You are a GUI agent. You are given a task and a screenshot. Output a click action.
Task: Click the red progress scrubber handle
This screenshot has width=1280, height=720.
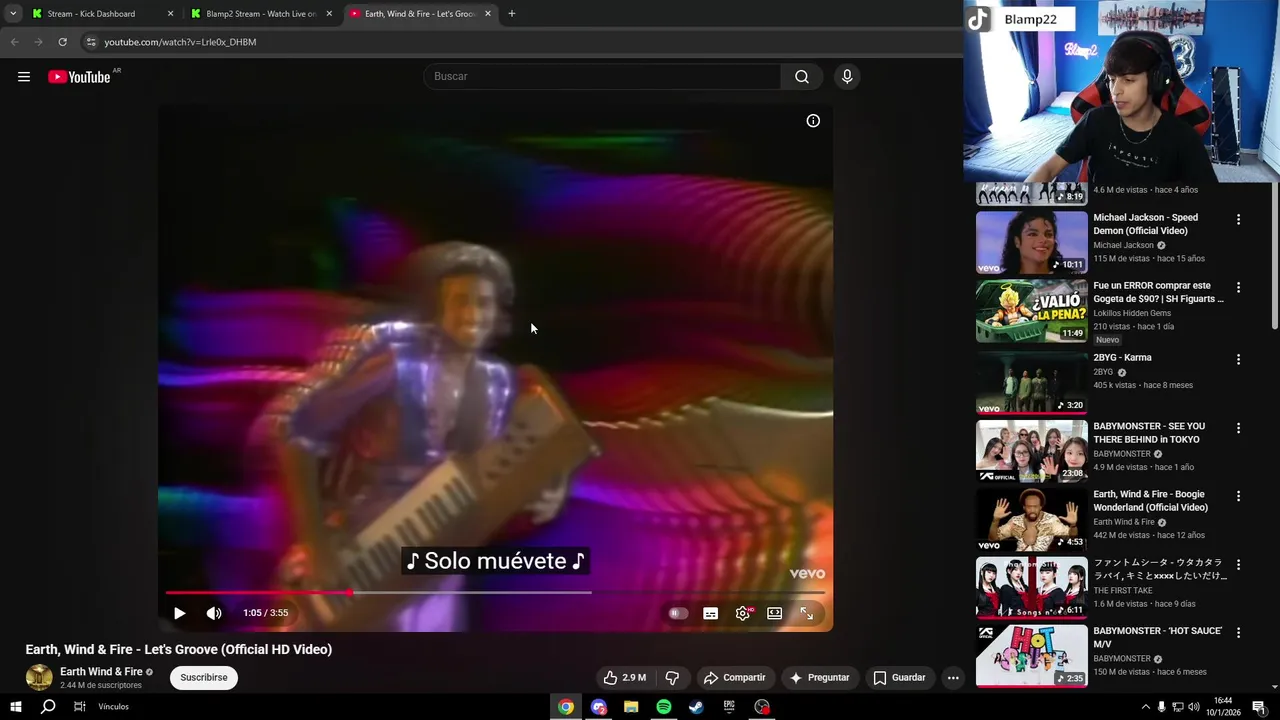pos(349,593)
